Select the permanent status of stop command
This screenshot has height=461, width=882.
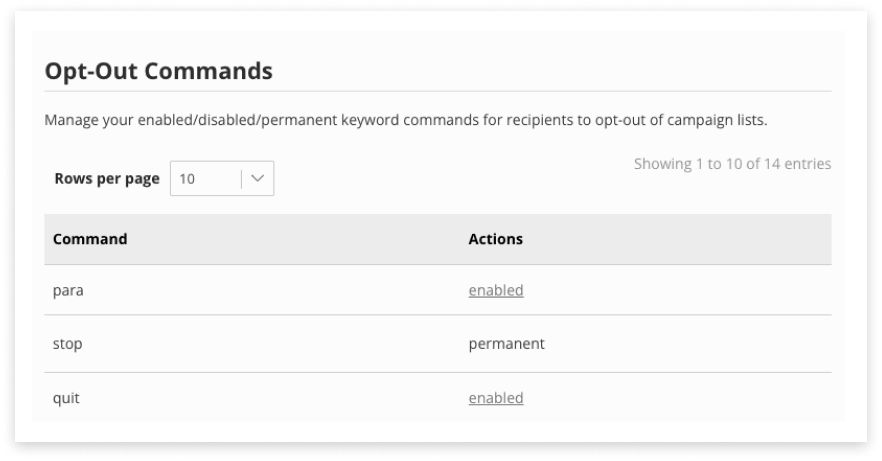point(506,344)
